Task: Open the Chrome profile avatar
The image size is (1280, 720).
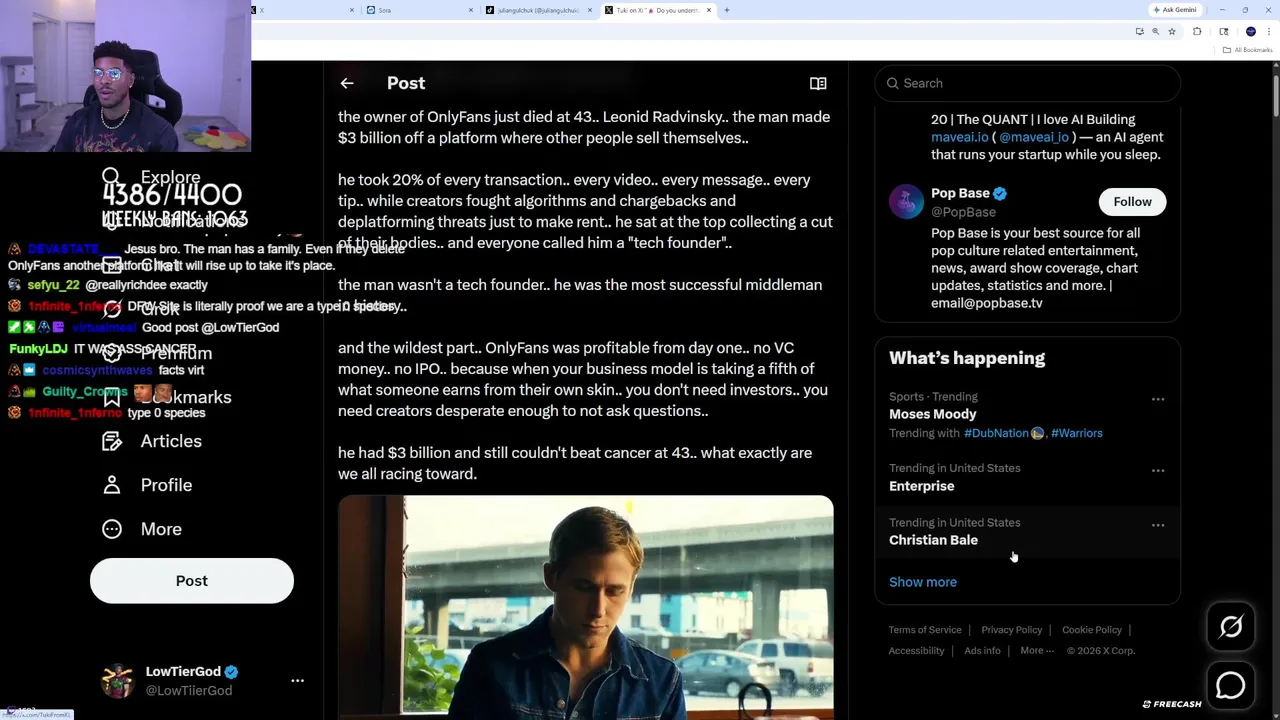Action: tap(1251, 32)
